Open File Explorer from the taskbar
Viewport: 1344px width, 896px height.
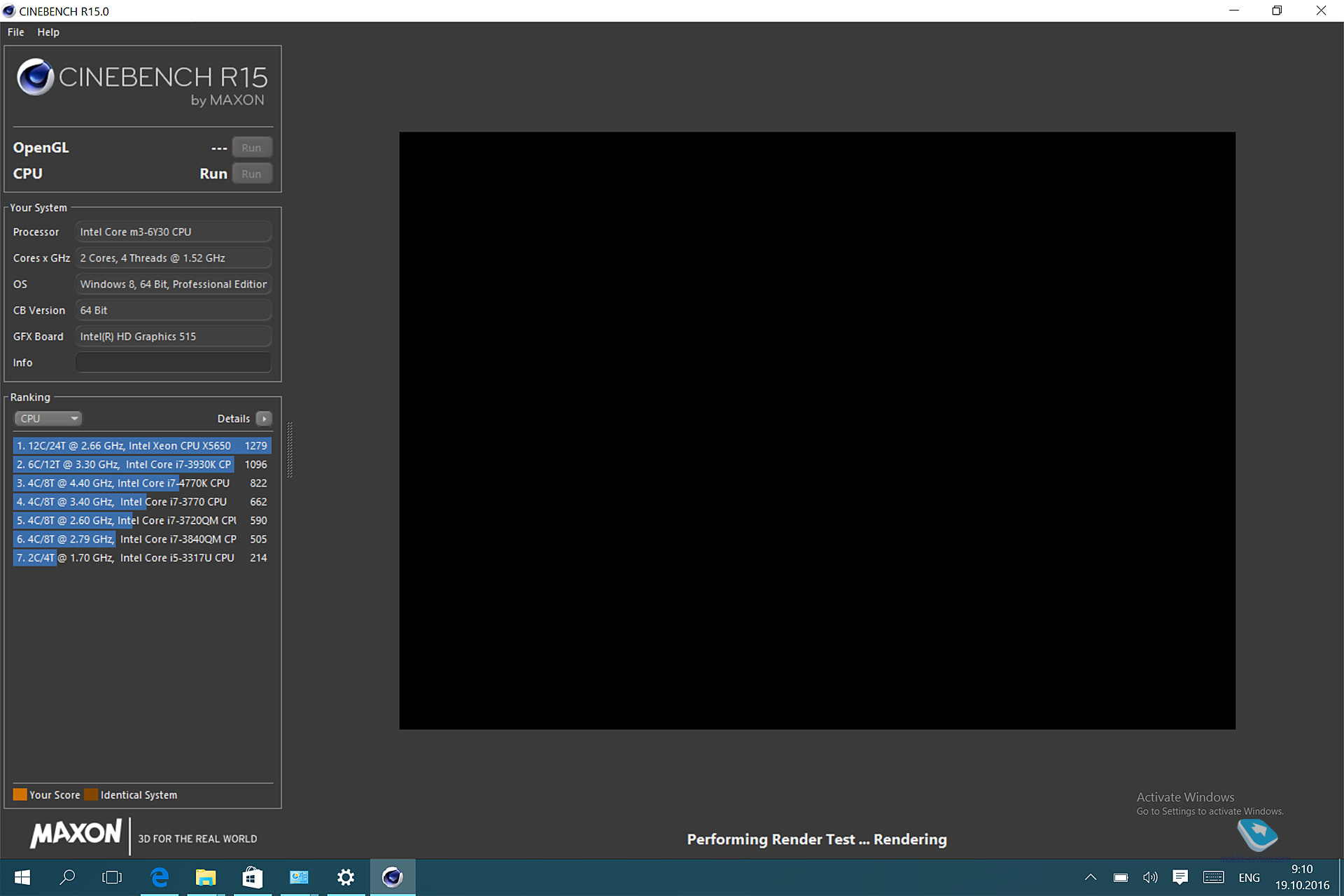[x=206, y=877]
